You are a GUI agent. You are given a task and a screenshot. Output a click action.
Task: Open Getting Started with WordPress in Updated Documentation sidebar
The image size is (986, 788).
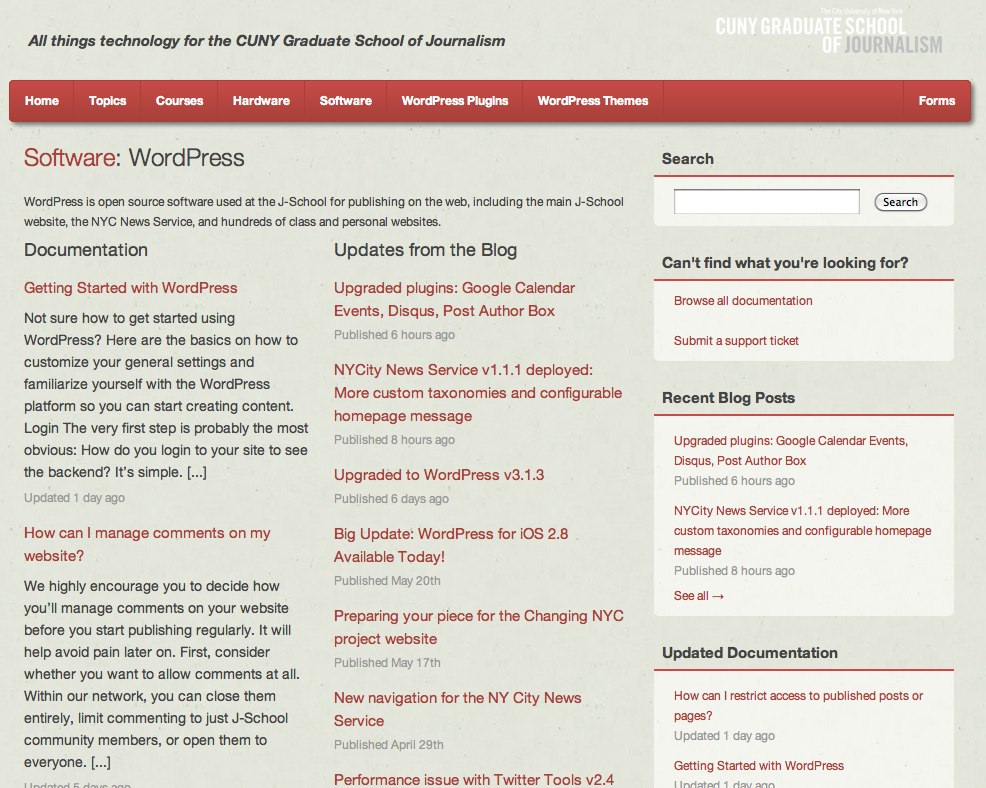coord(758,765)
